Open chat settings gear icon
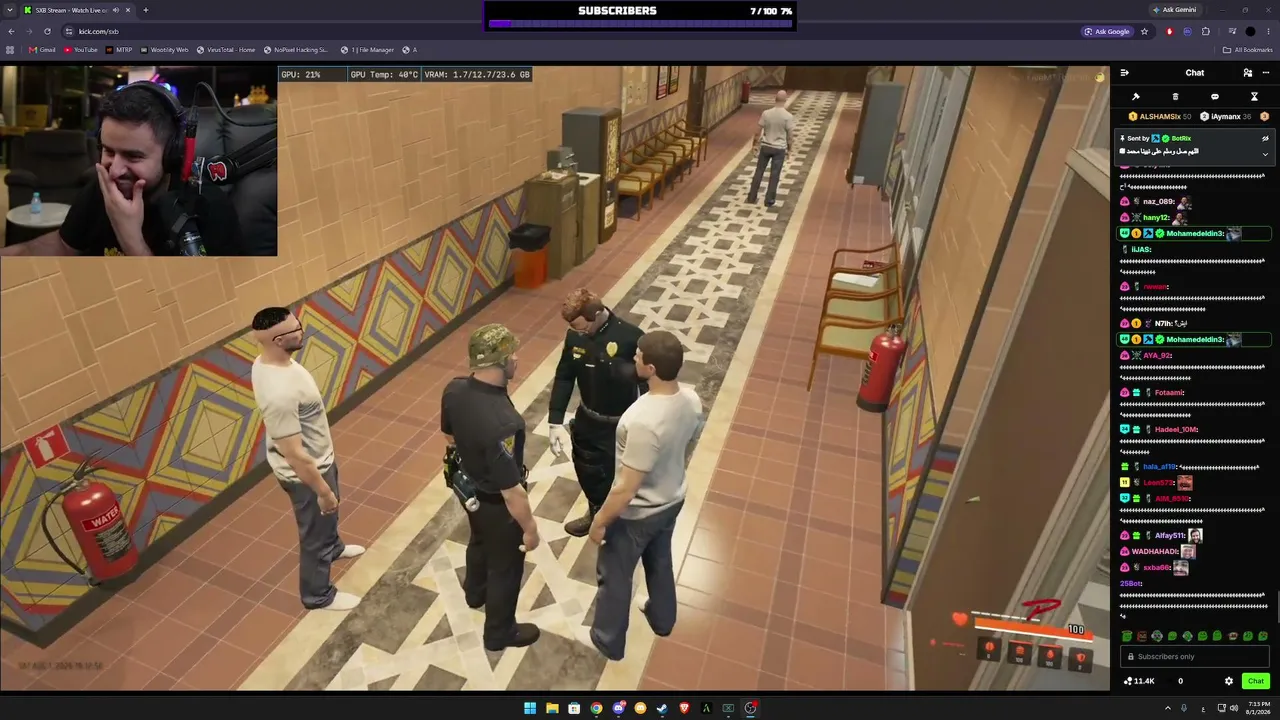 point(1229,681)
